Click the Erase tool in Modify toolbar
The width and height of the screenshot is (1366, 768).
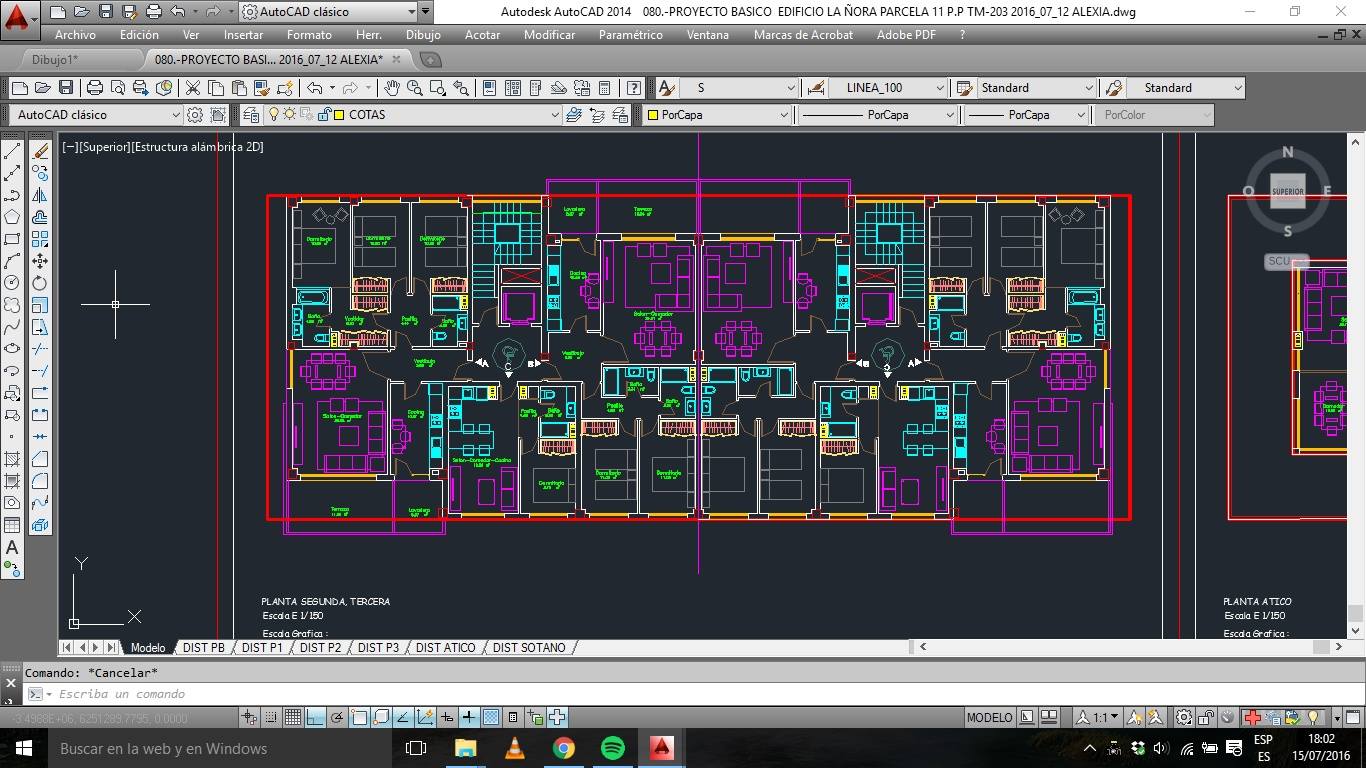[40, 151]
